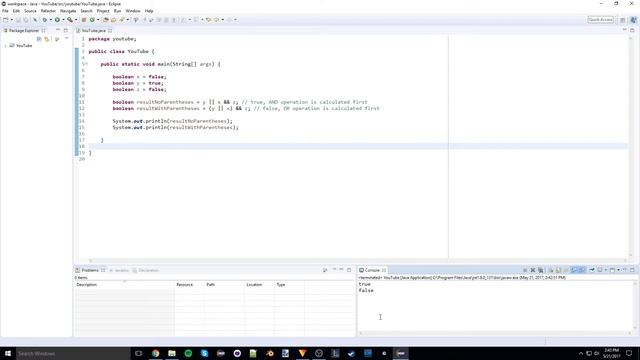640x360 pixels.
Task: Open File Explorer from the taskbar
Action: click(x=172, y=353)
